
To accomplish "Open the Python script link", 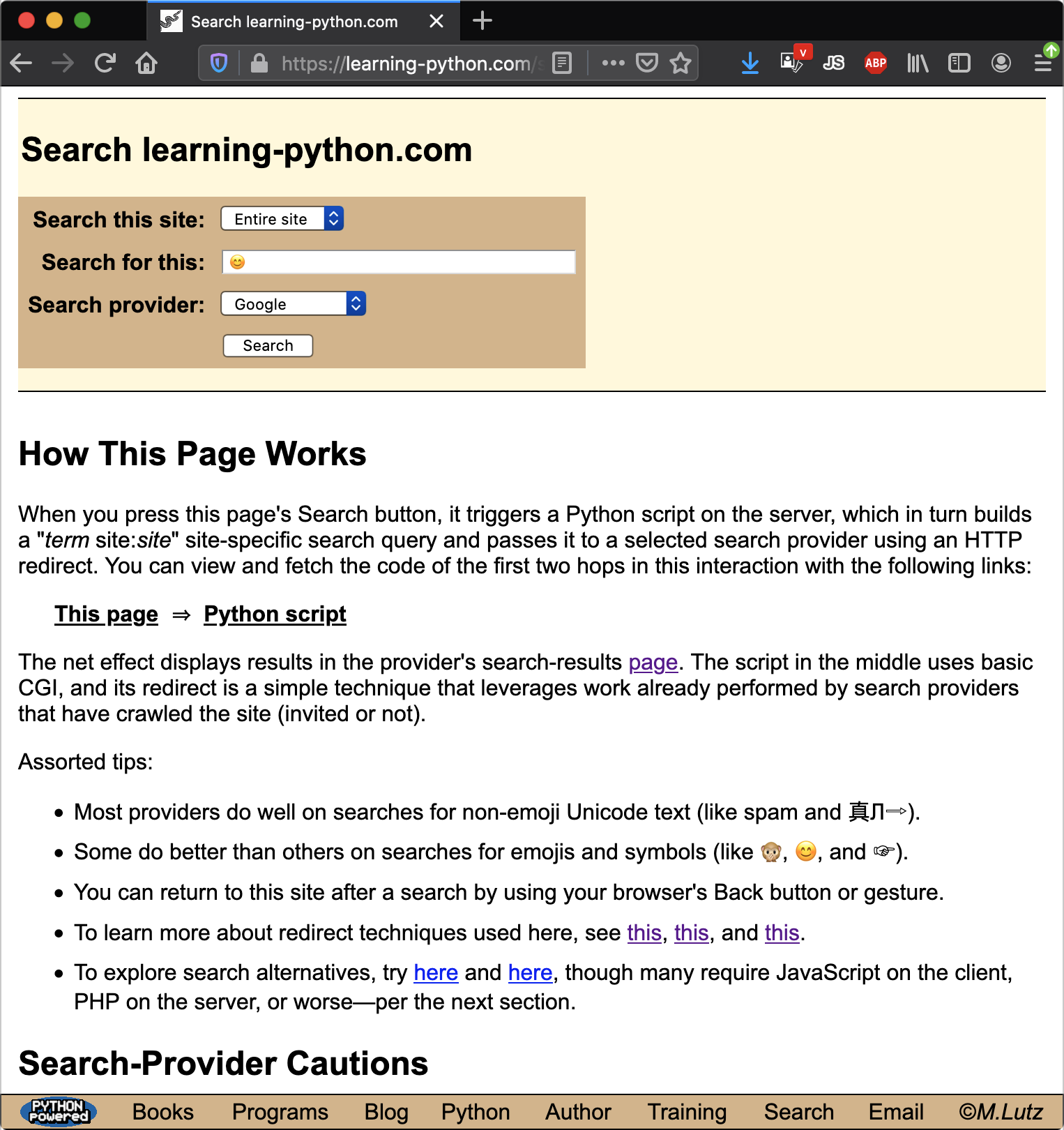I will click(x=275, y=614).
